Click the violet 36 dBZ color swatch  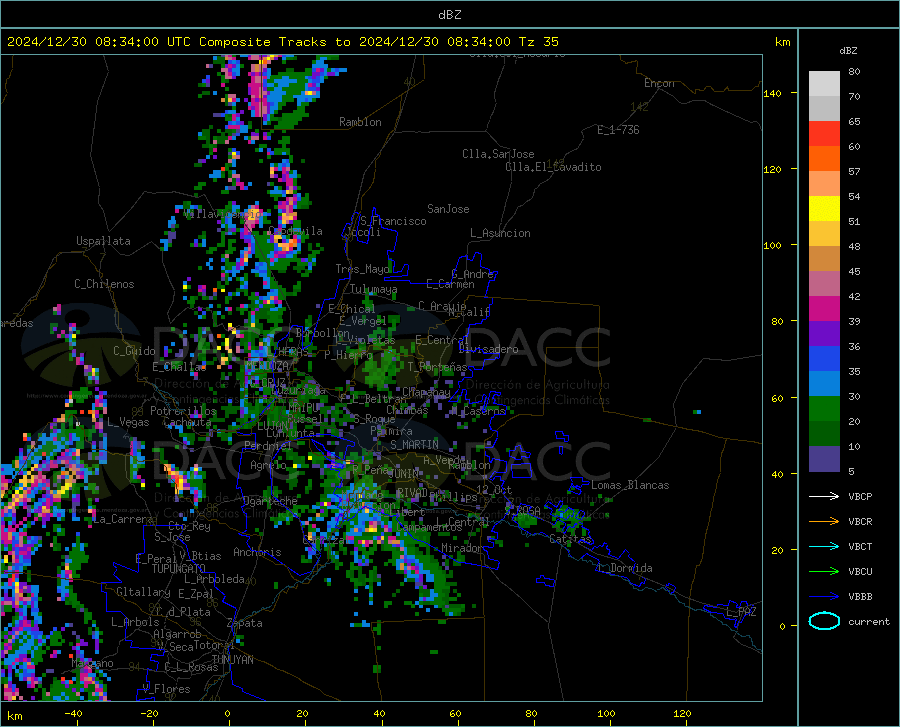coord(824,334)
